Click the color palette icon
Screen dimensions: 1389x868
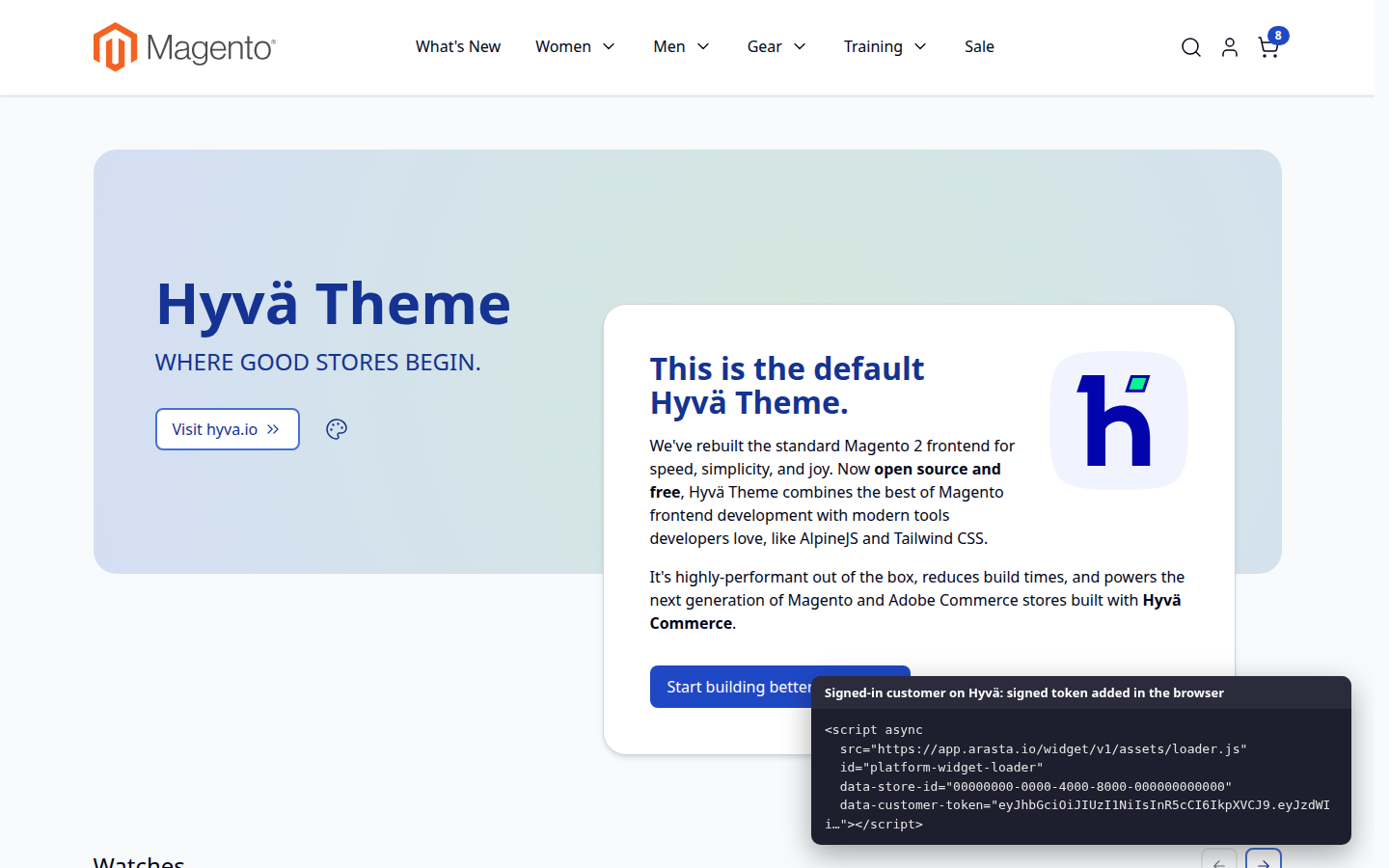[x=337, y=429]
